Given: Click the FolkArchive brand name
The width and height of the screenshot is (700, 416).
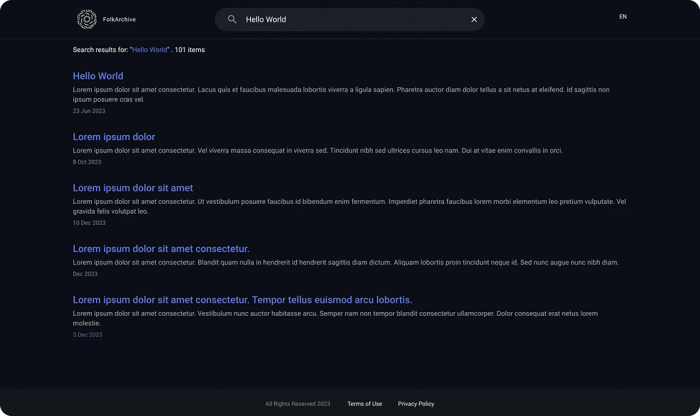Looking at the screenshot, I should (119, 20).
